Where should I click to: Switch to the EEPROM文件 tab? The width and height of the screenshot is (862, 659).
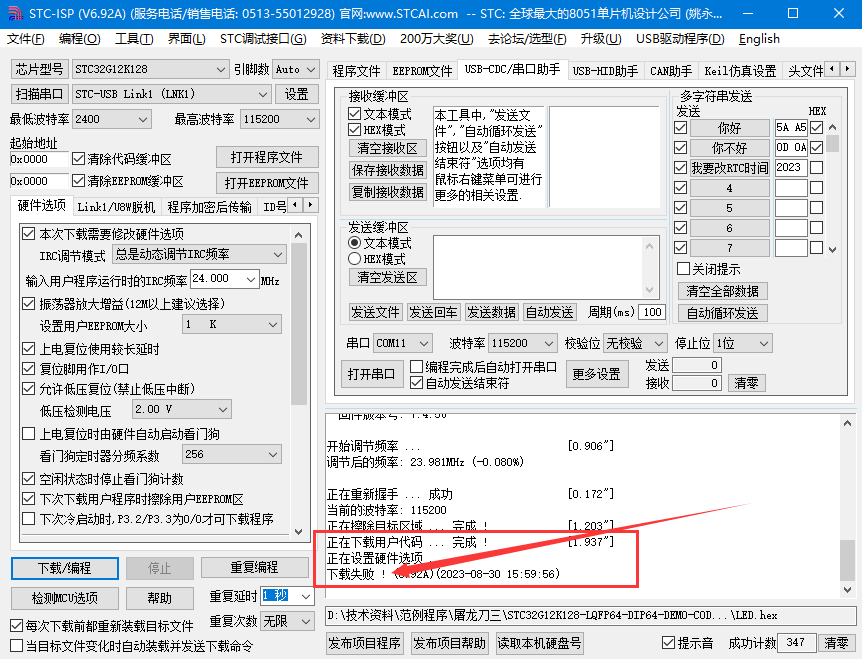point(422,71)
